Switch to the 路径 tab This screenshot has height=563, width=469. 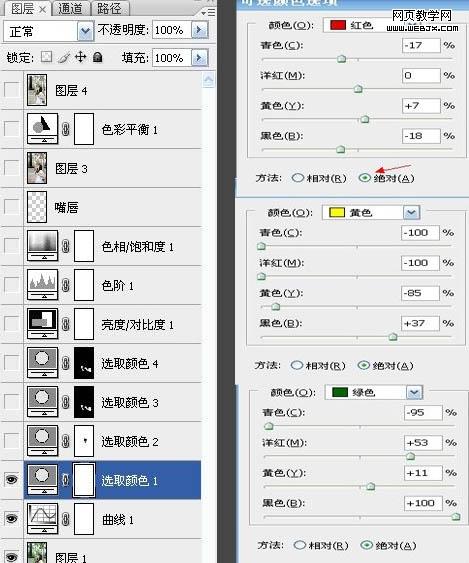tap(109, 9)
